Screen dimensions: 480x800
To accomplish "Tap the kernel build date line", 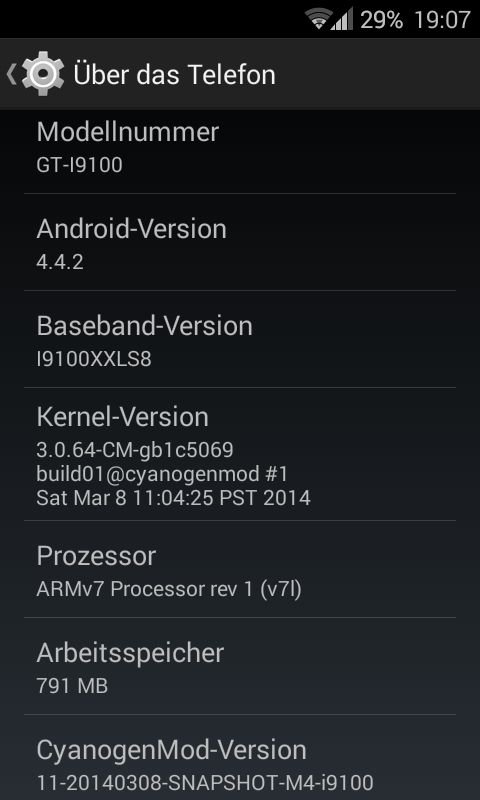I will click(x=173, y=497).
